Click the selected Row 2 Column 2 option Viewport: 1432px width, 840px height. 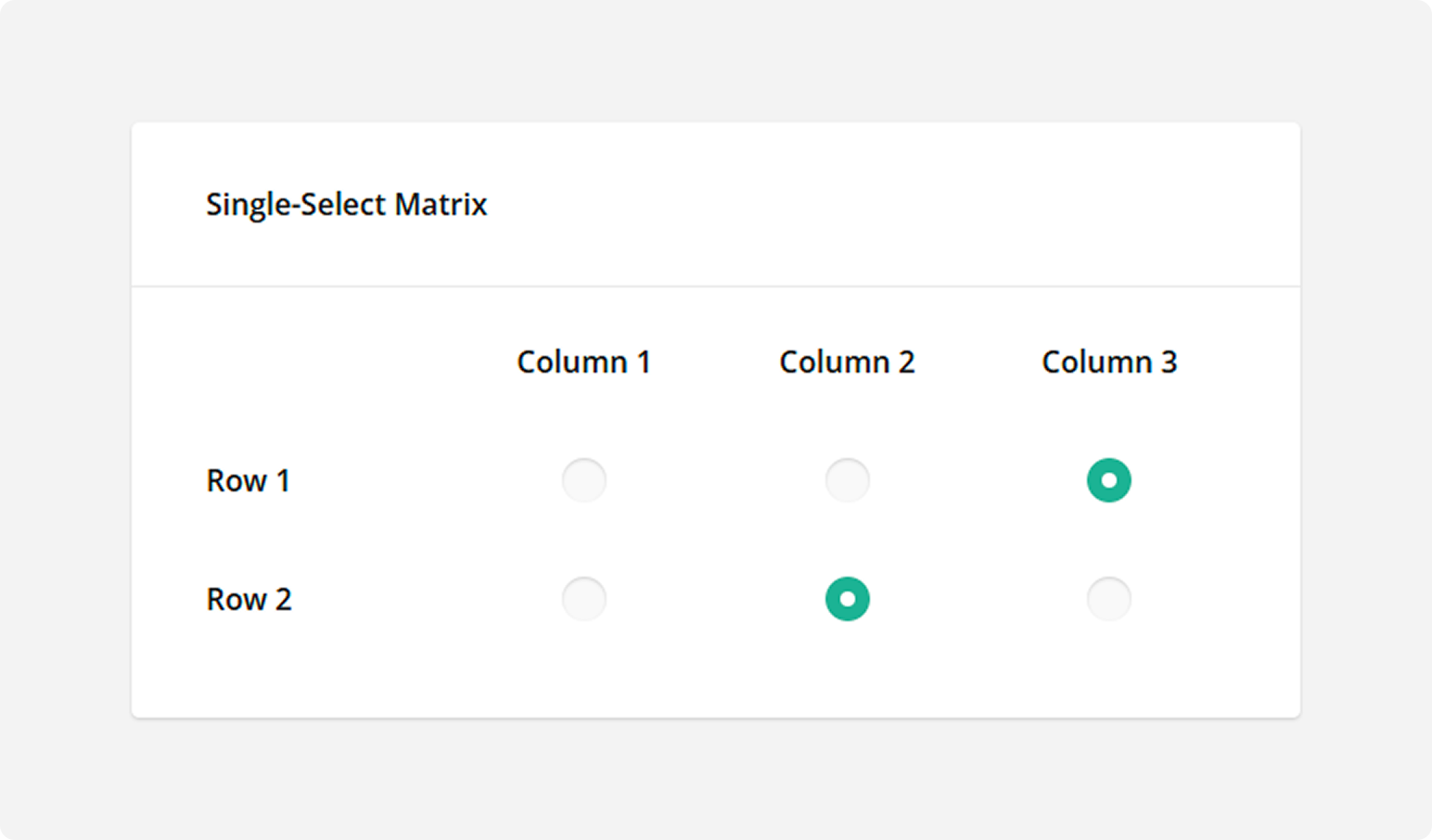coord(847,599)
